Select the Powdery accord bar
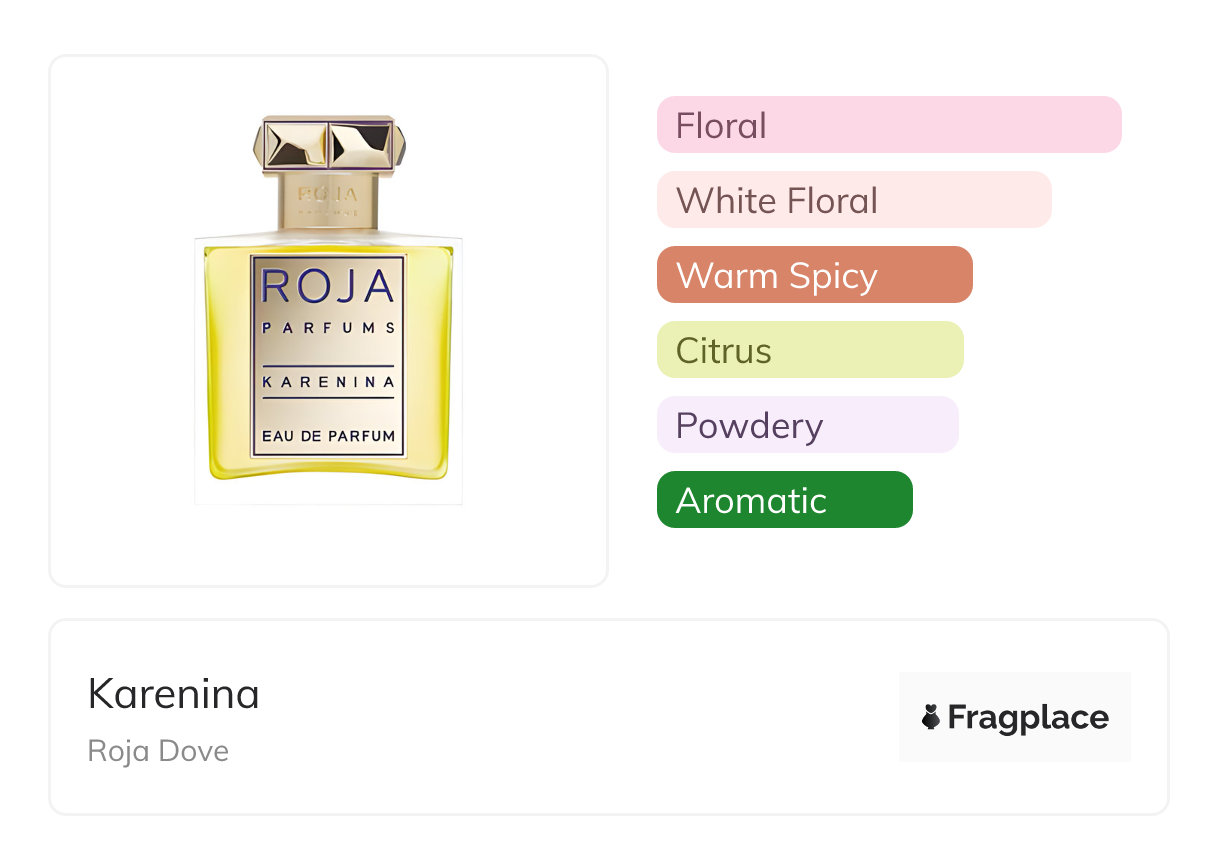1218x864 pixels. (x=807, y=425)
